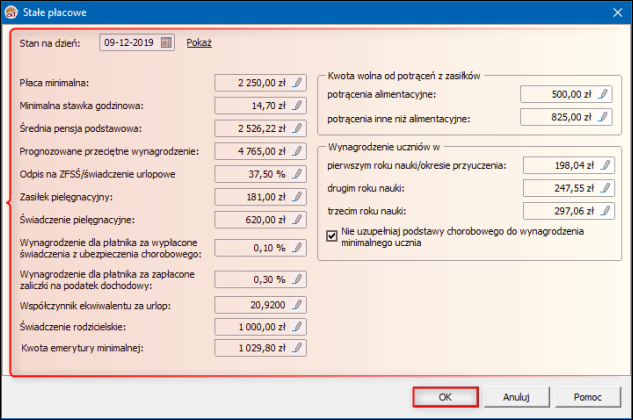
Task: Click the Anuluj button
Action: click(x=516, y=397)
